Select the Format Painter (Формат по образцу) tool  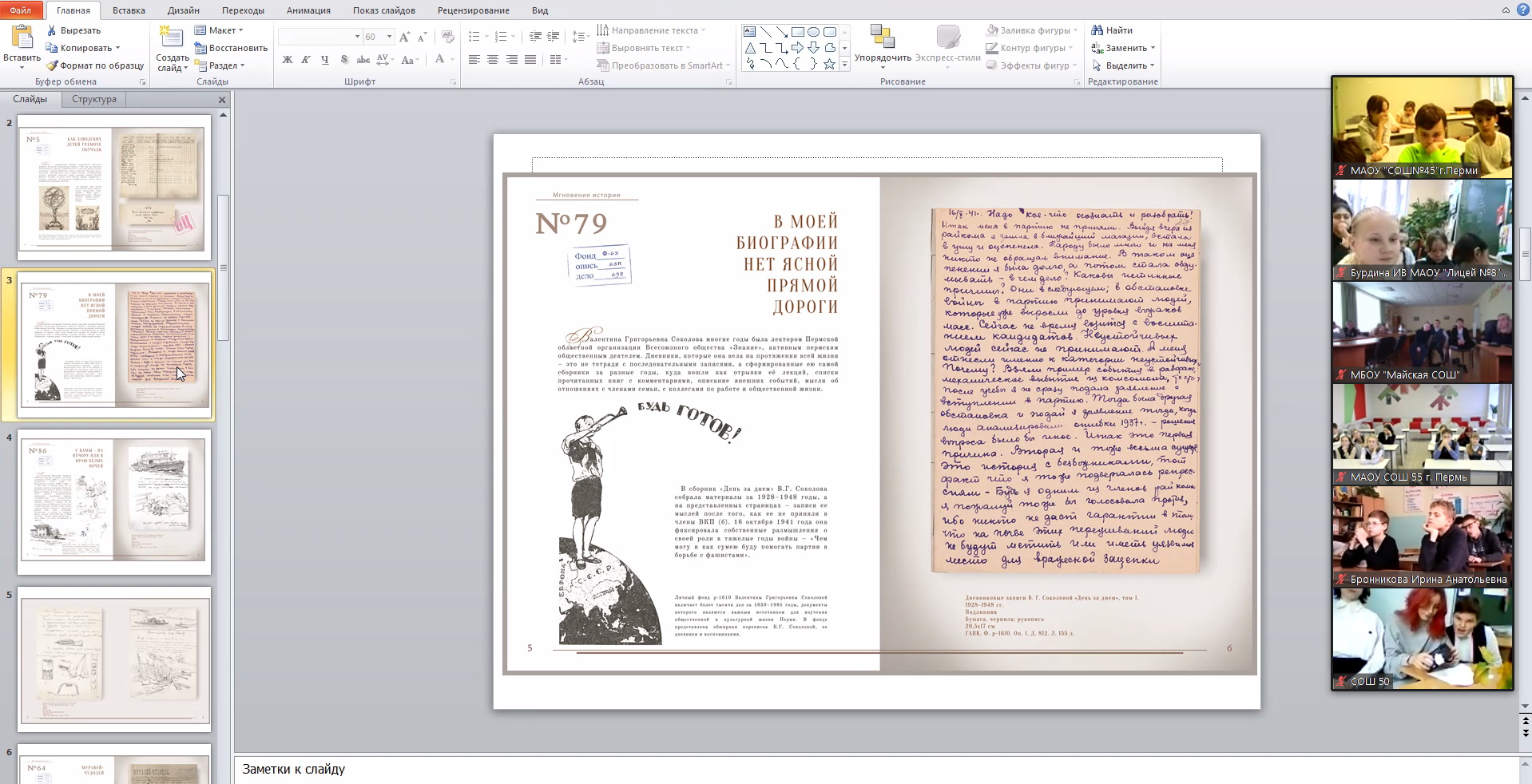(x=95, y=65)
